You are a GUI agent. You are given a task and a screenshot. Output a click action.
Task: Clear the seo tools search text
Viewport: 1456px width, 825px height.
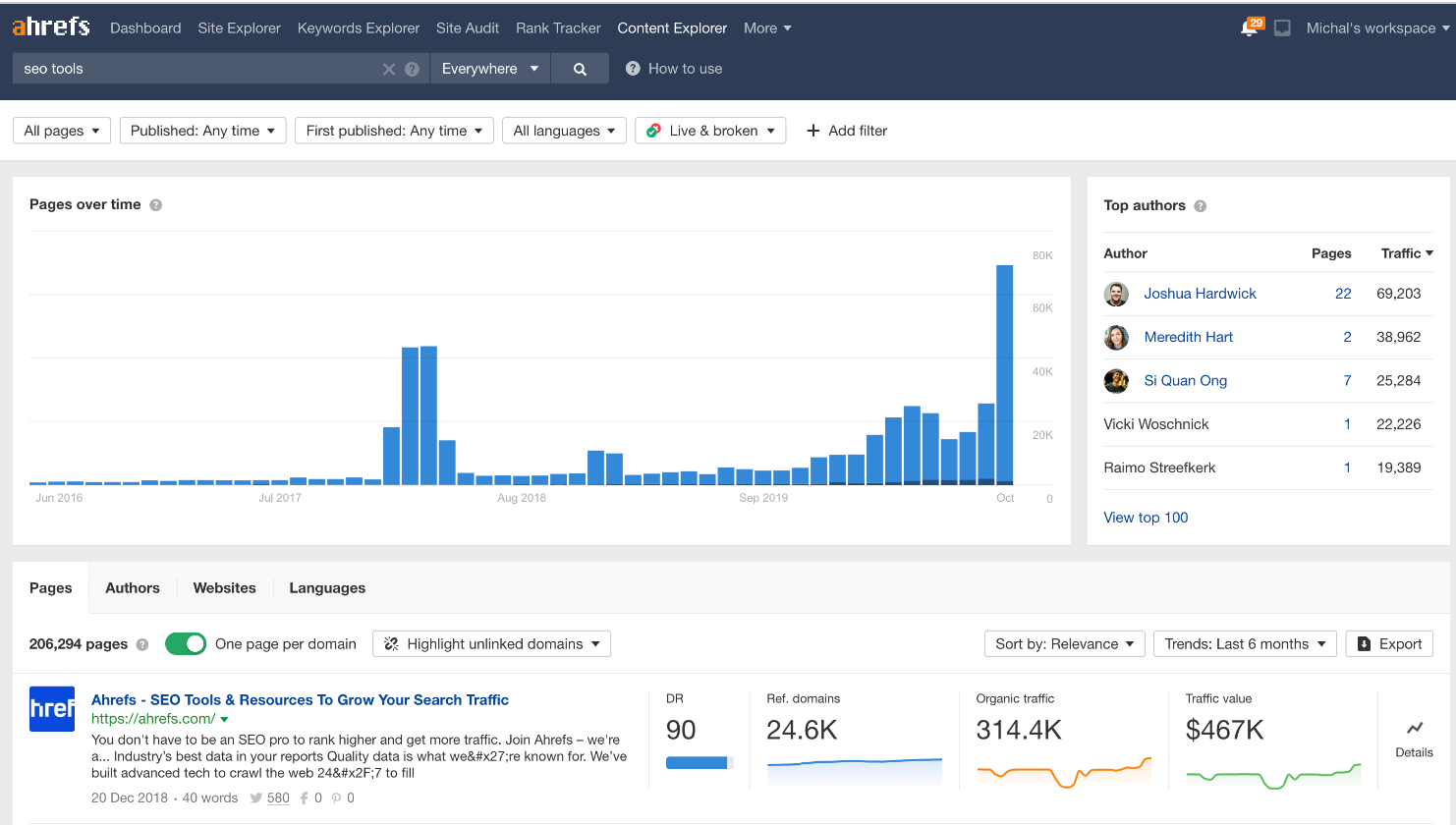(x=389, y=69)
